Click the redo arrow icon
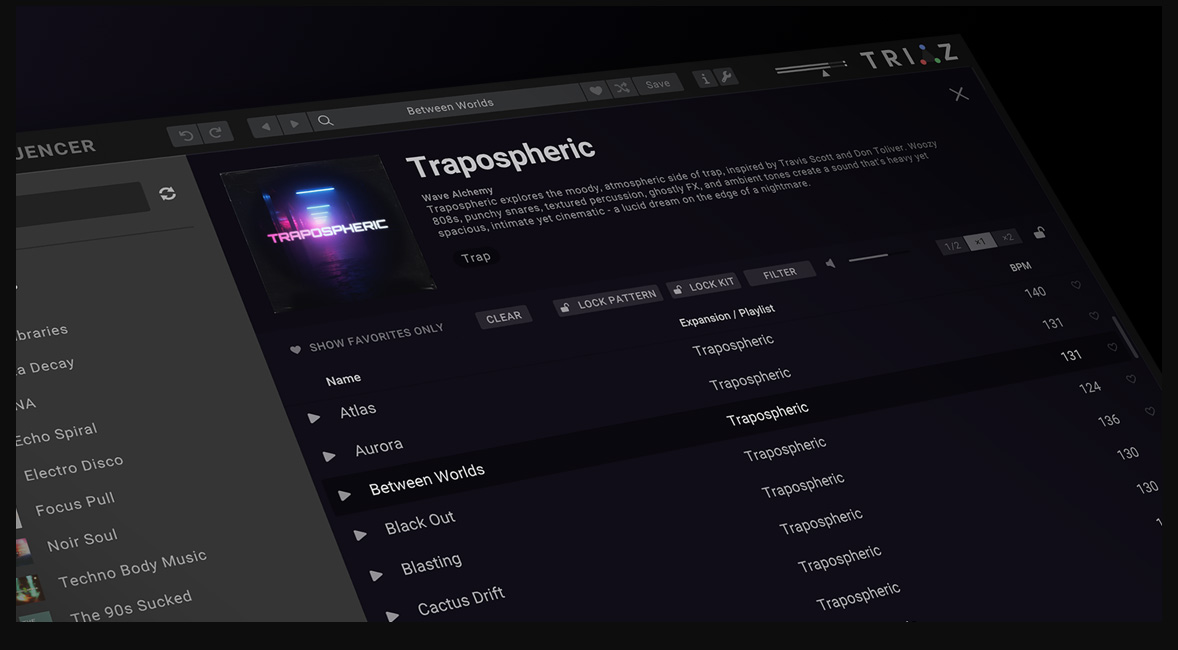Screen dimensions: 1178x650 [215, 132]
